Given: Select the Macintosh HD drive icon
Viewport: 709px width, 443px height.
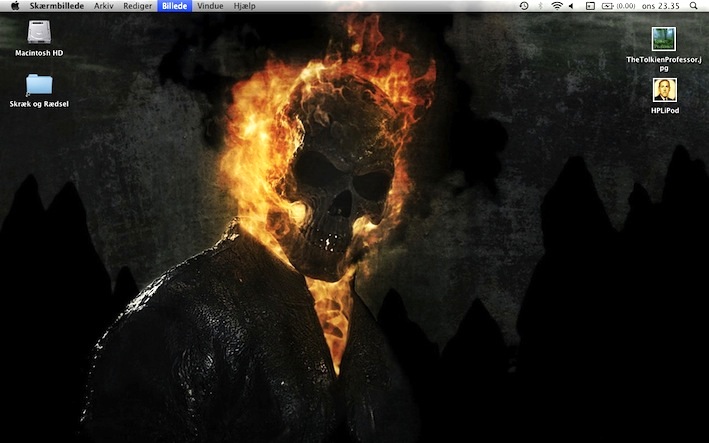Looking at the screenshot, I should click(39, 33).
